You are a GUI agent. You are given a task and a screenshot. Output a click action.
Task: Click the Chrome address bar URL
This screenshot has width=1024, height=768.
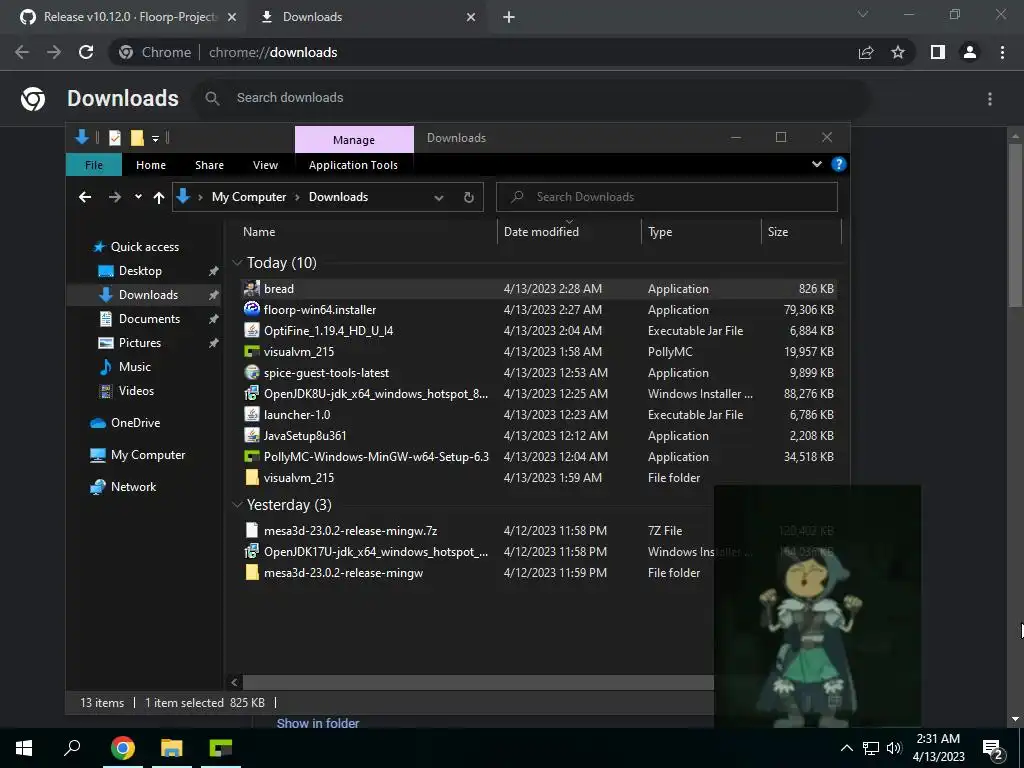273,52
